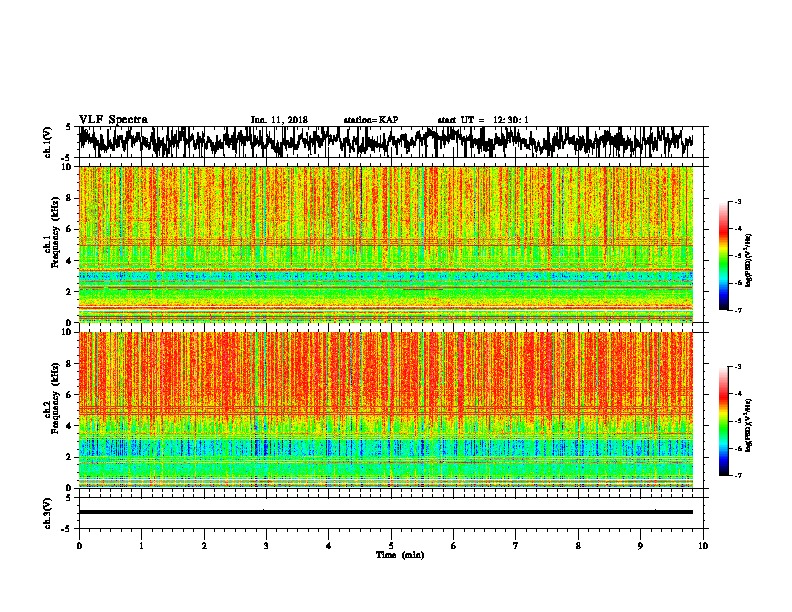Click the ch.1 voltage waveform trace panel
The image size is (792, 612).
[390, 142]
